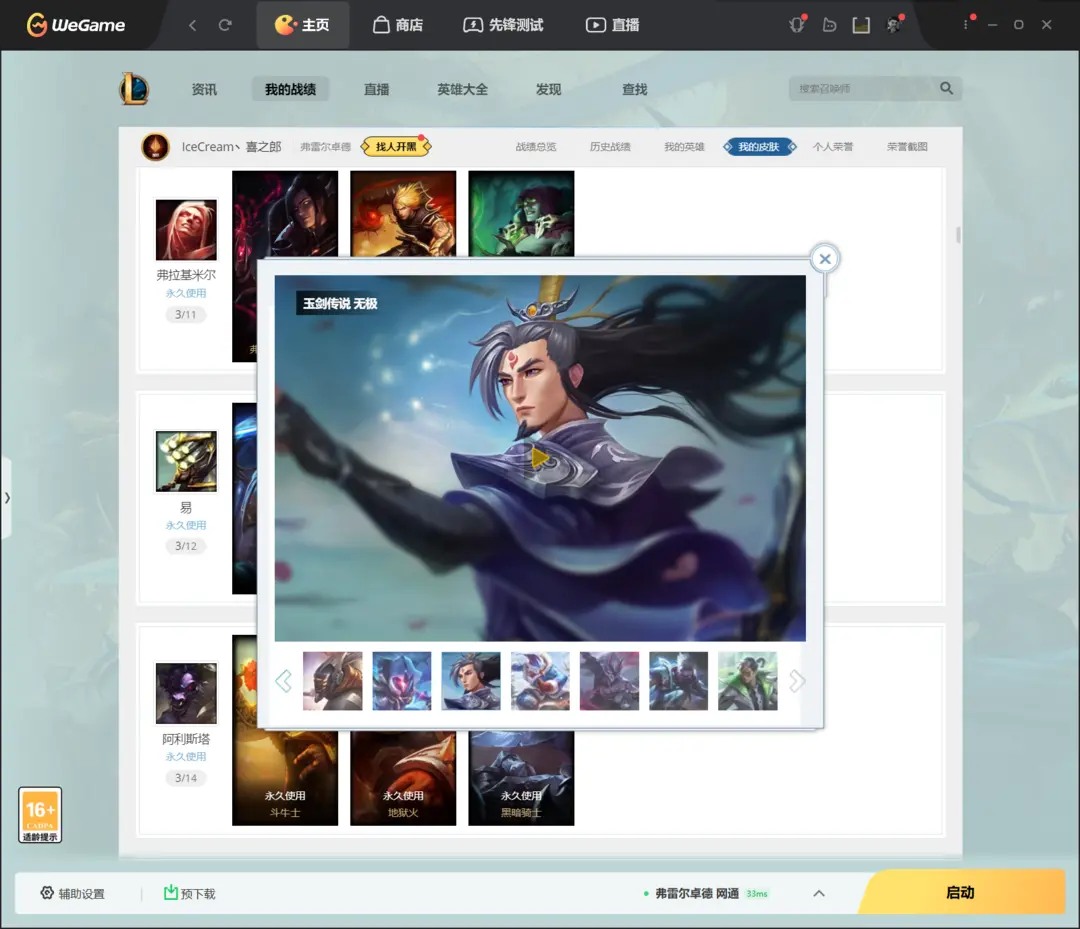Open the 黑暗骑士 skin card
Screen dimensions: 1080x929
point(521,778)
